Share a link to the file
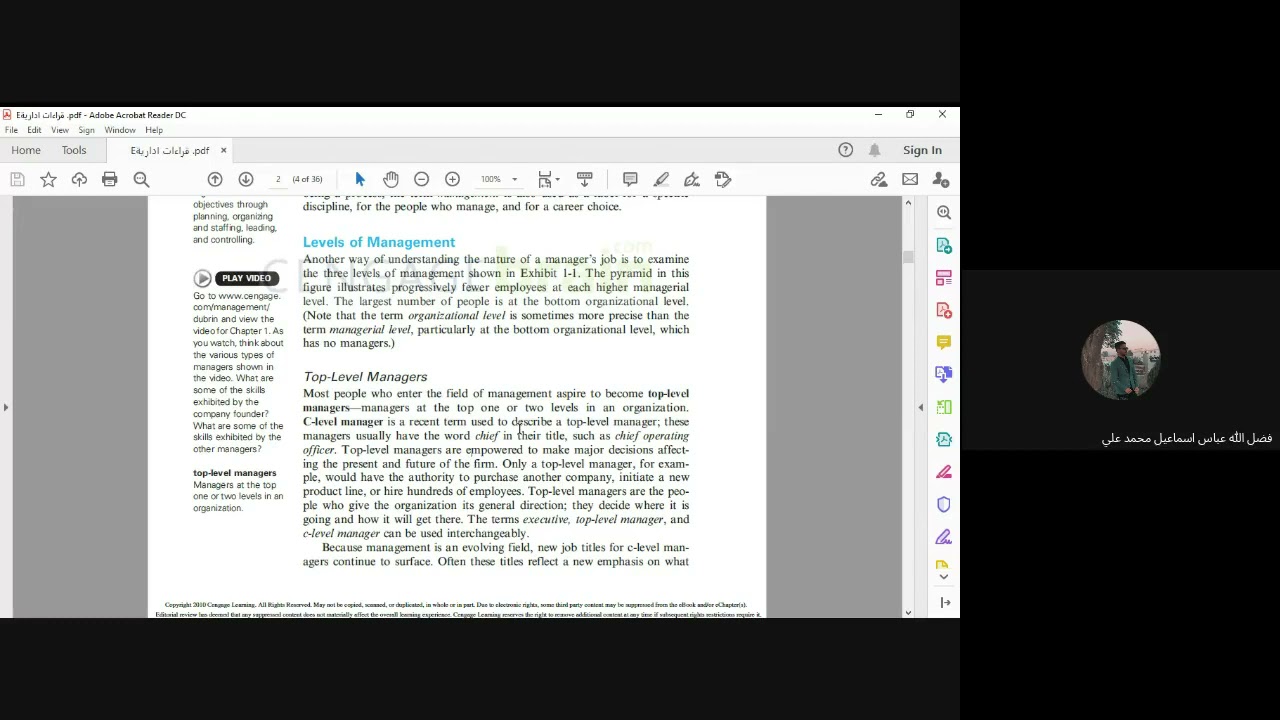 click(x=879, y=179)
